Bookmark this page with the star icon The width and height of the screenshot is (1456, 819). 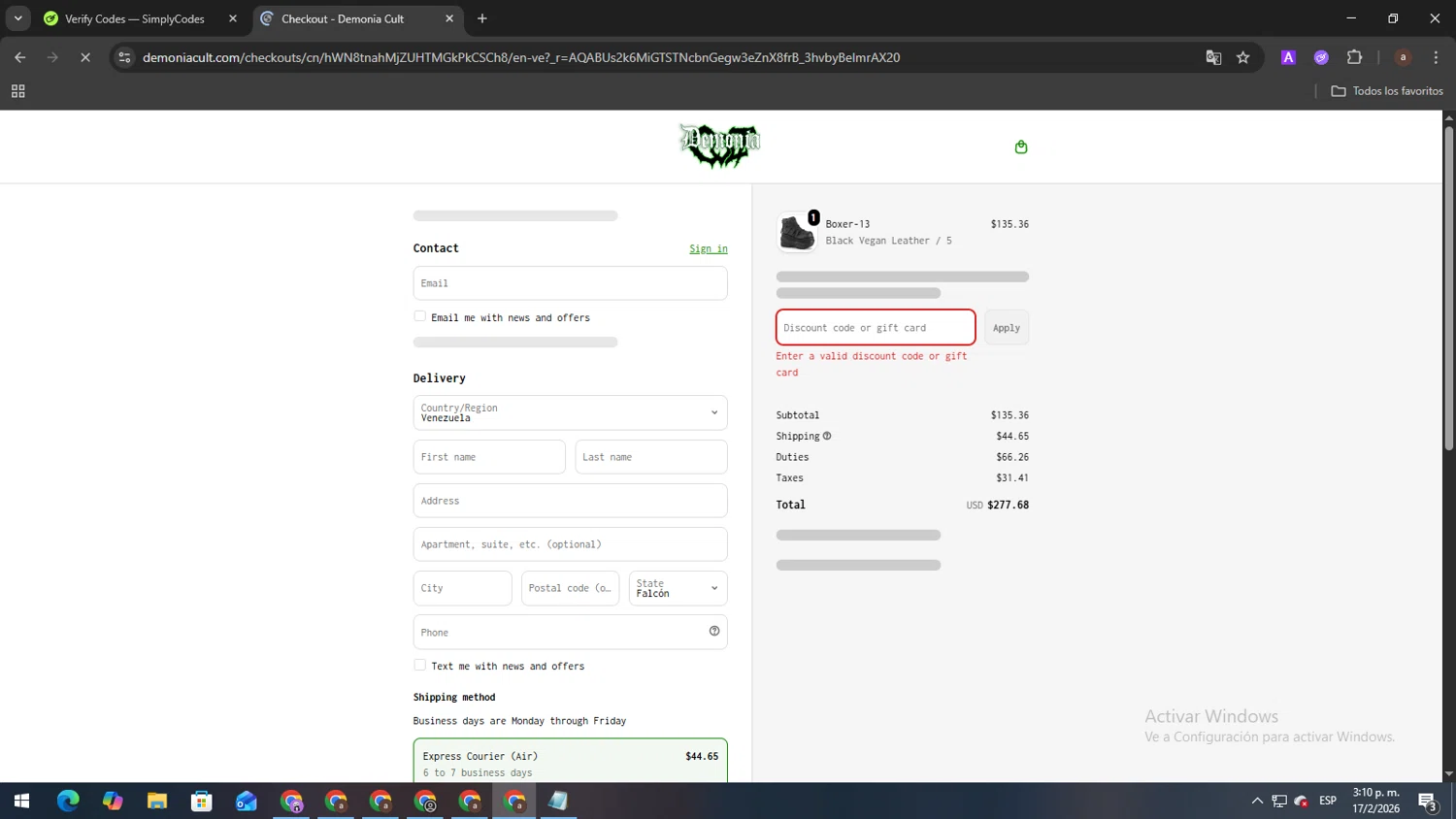(x=1242, y=57)
